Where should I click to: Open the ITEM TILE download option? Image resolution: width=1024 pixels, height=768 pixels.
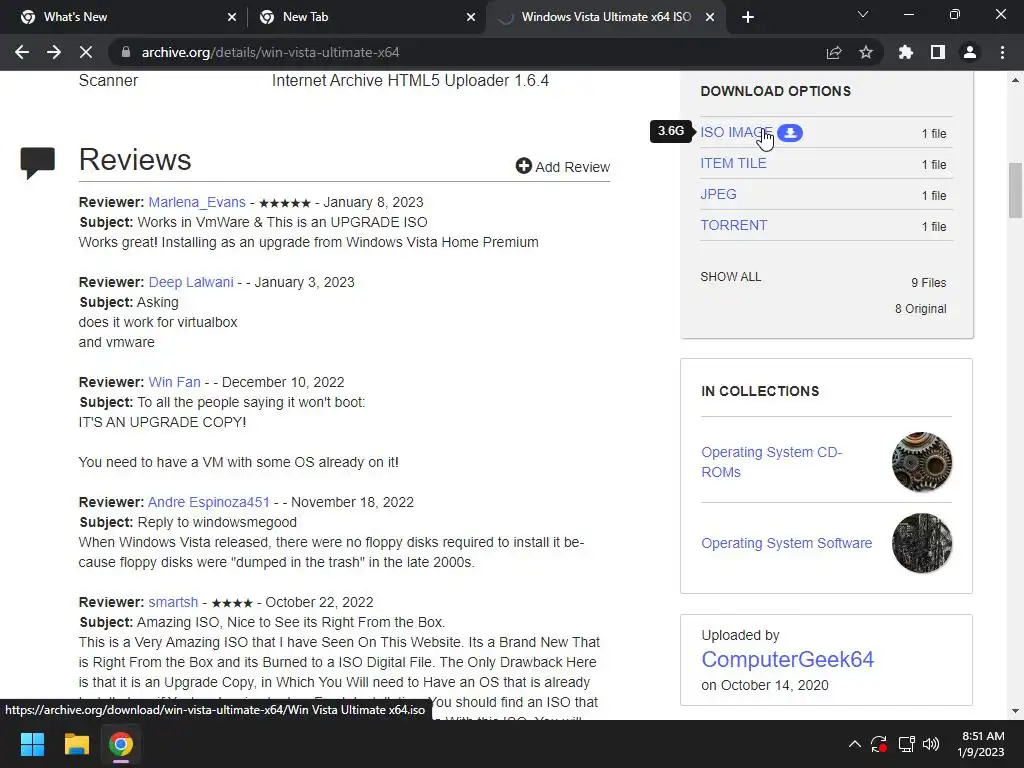(x=733, y=163)
